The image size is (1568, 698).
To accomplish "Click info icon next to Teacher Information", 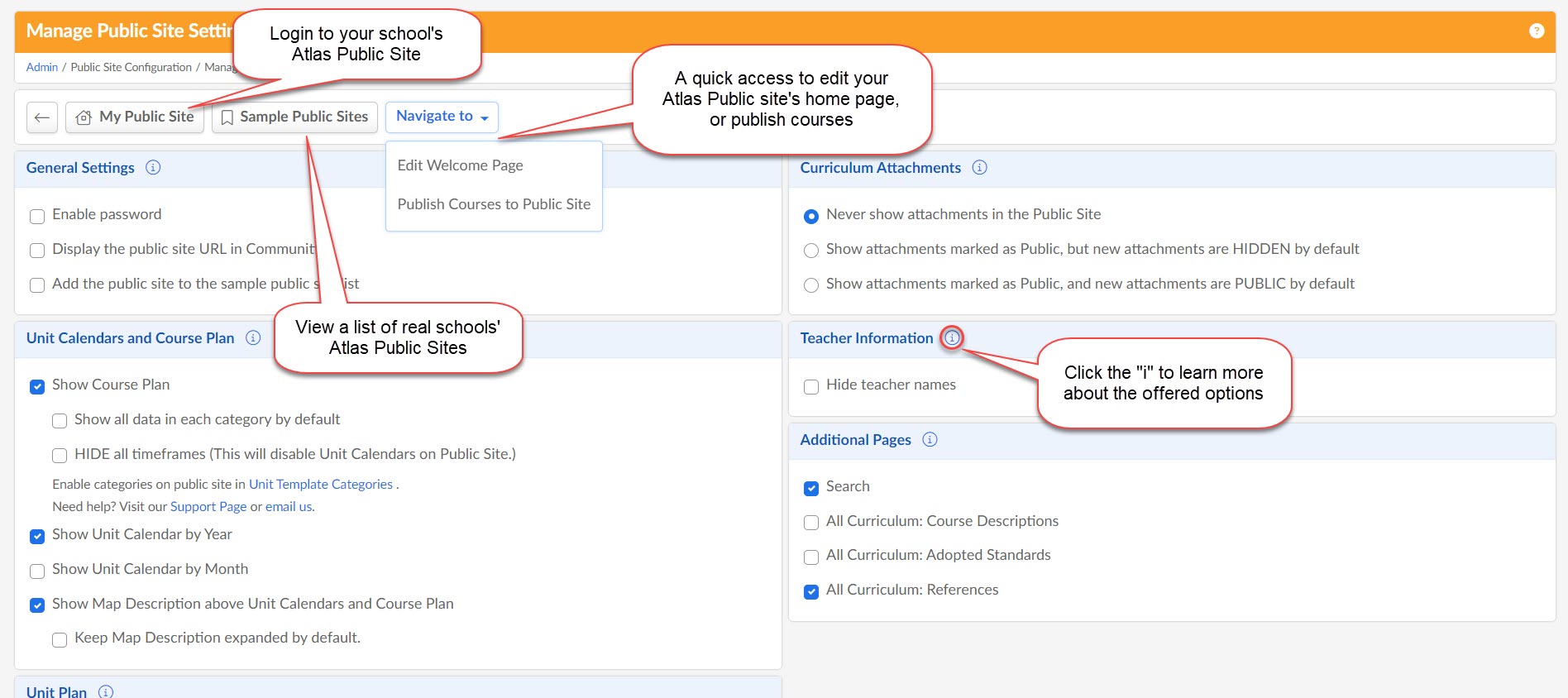I will (953, 337).
